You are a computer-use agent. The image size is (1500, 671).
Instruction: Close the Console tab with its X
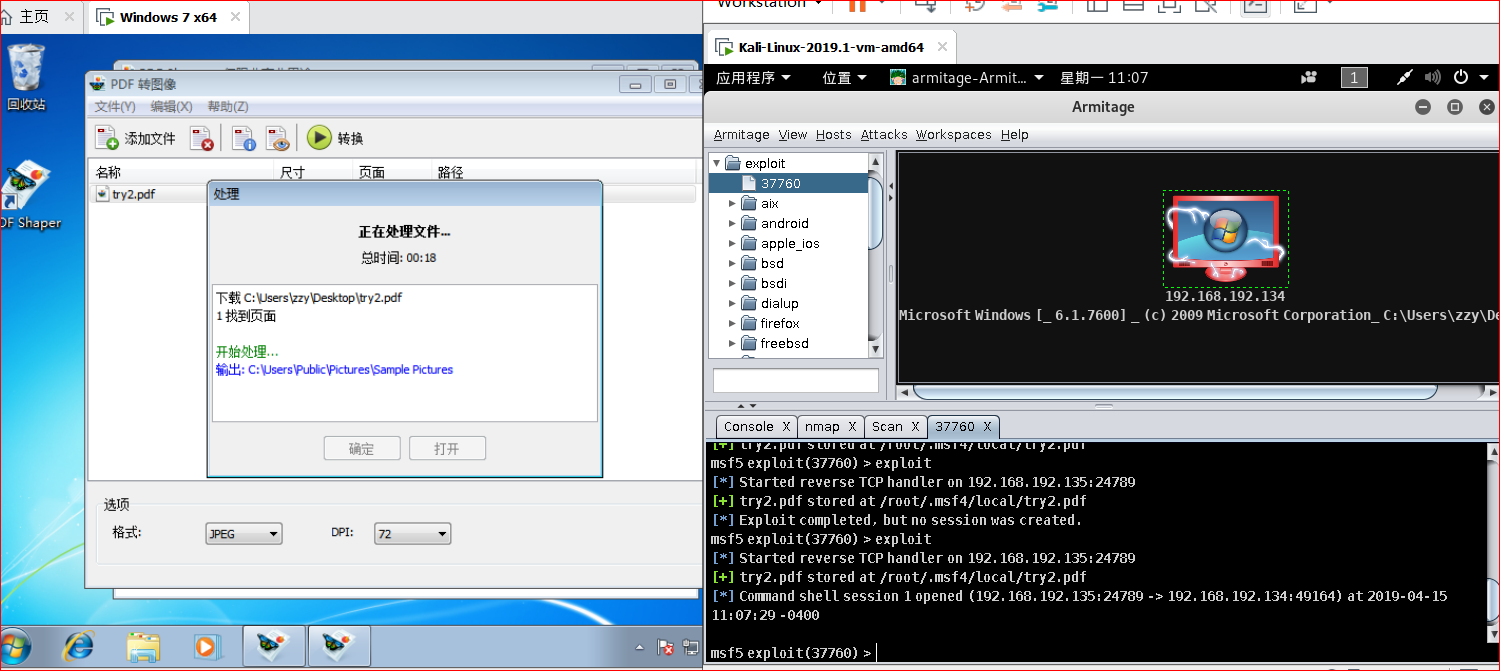(x=786, y=426)
